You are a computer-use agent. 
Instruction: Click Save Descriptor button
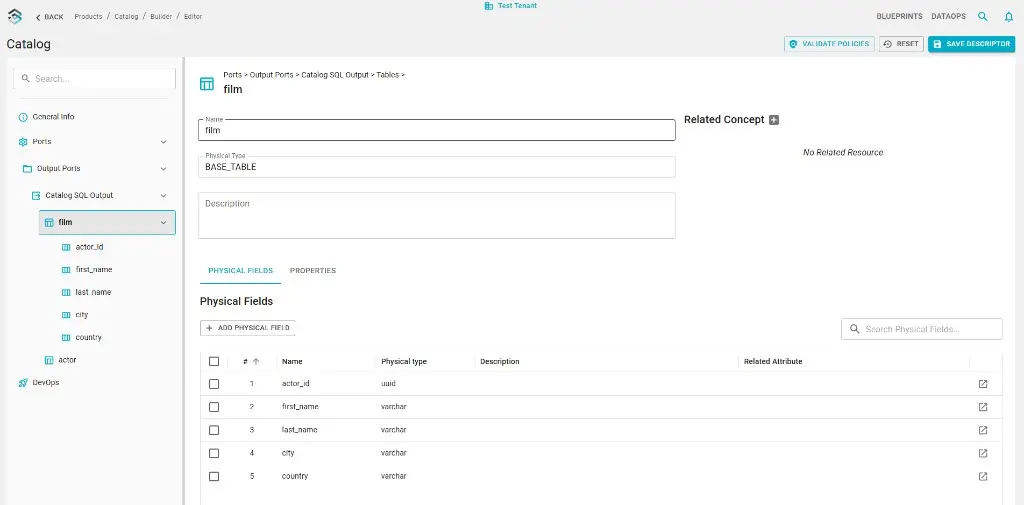[x=972, y=44]
